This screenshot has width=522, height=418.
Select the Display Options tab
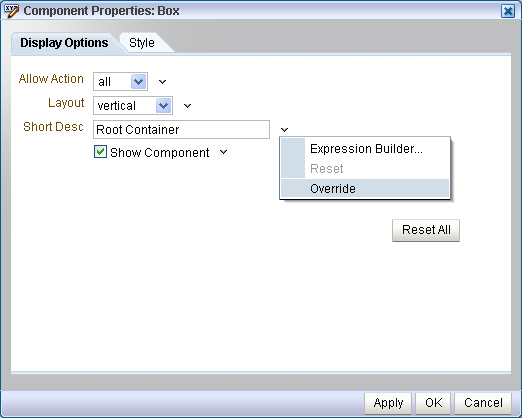click(64, 43)
